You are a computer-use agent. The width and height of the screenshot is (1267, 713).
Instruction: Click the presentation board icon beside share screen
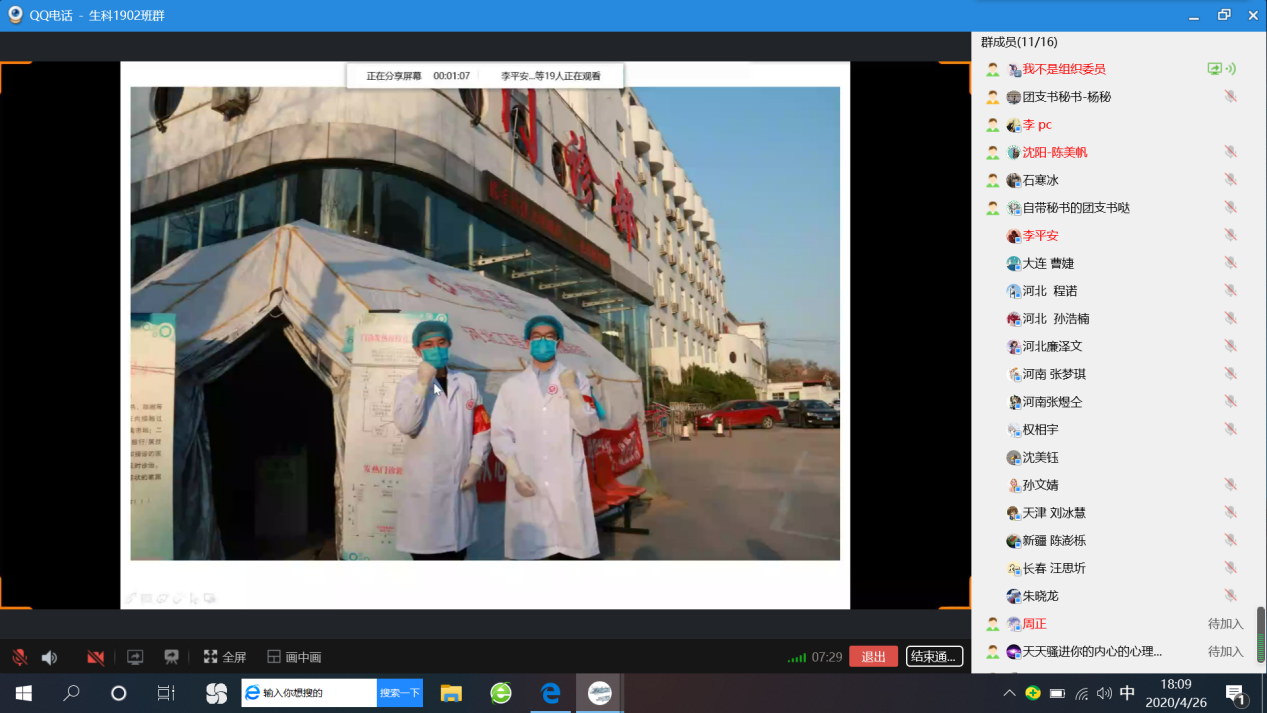[171, 657]
